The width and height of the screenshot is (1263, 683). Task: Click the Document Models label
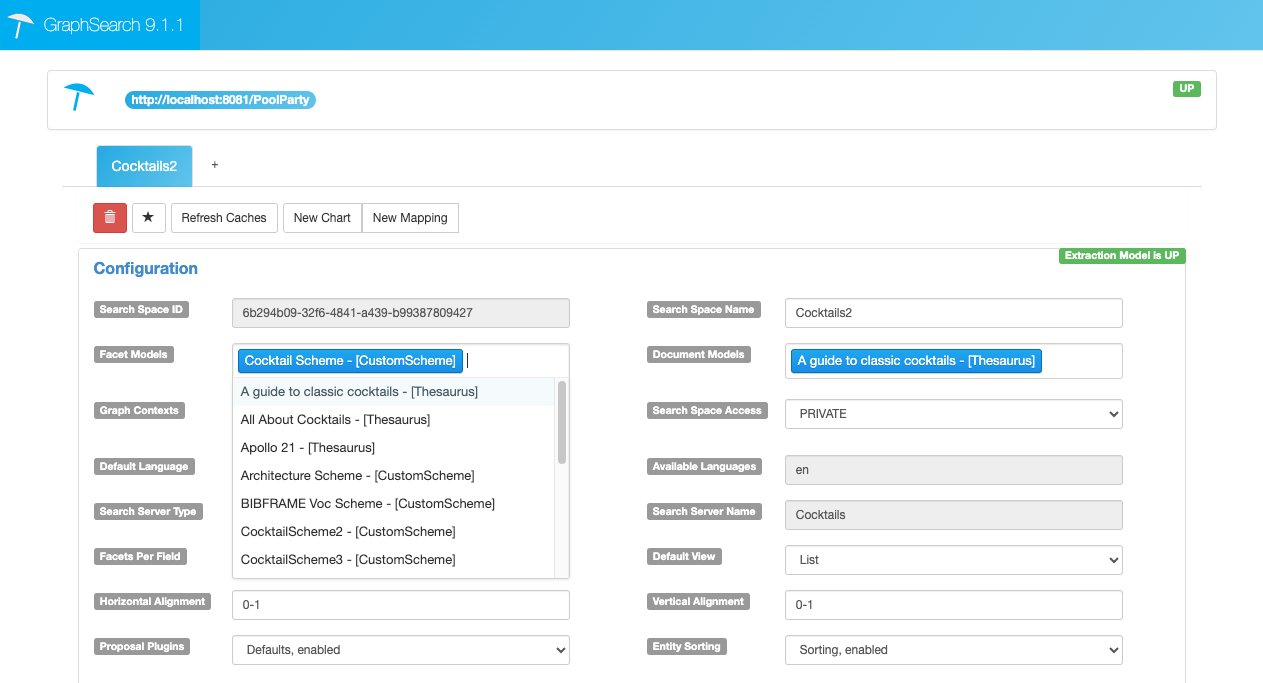tap(698, 354)
